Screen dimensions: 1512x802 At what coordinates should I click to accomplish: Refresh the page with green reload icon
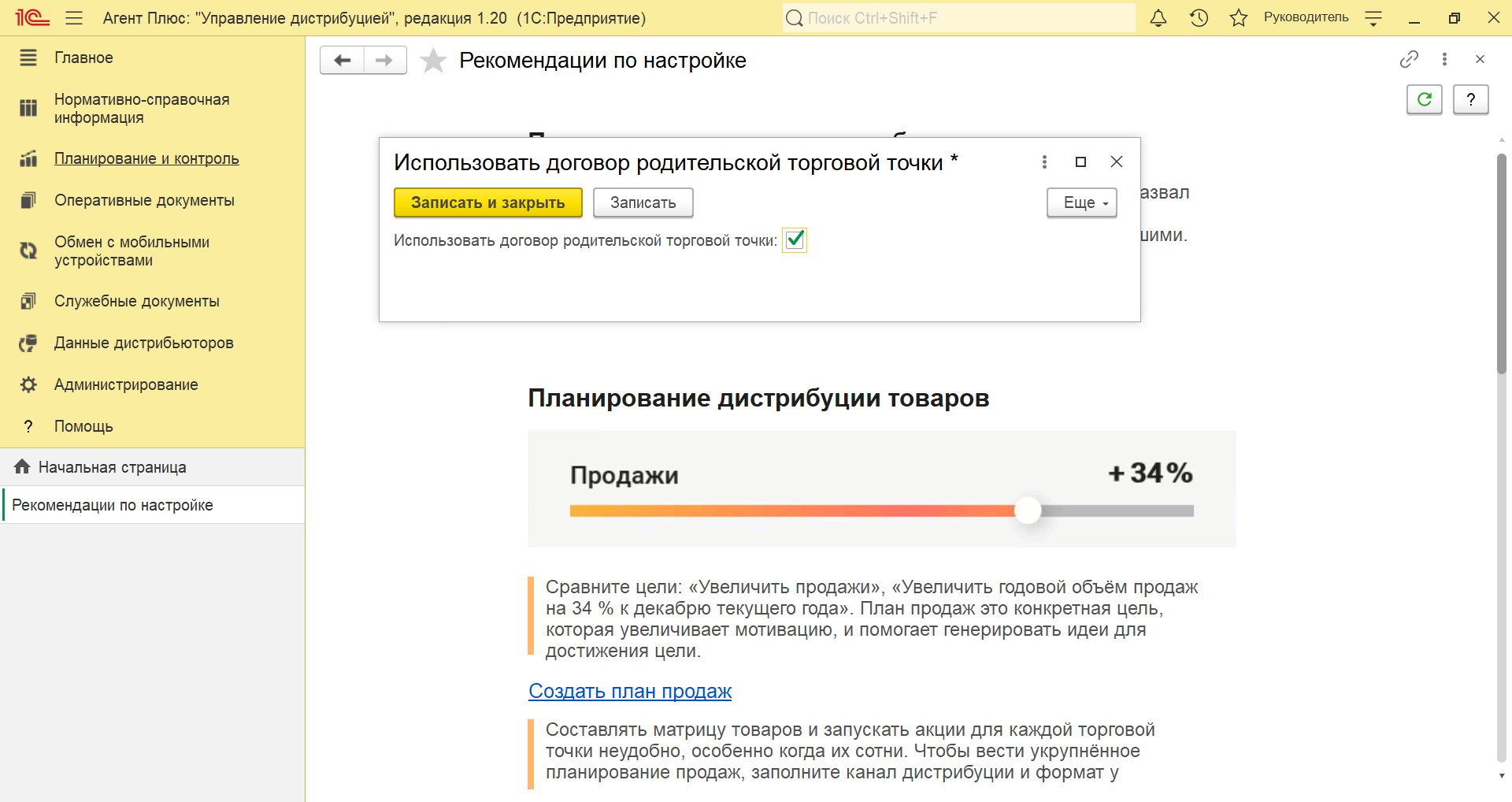coord(1424,99)
